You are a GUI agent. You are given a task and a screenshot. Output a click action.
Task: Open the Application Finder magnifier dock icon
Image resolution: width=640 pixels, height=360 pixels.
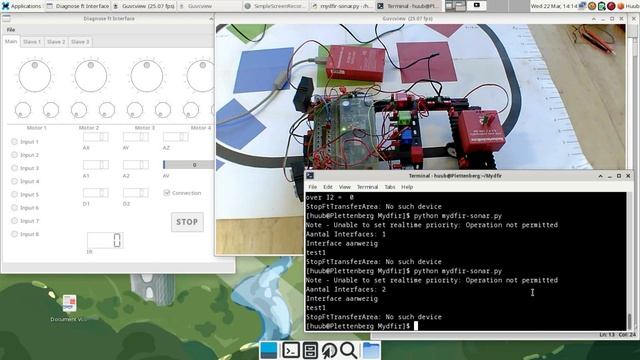pos(349,351)
